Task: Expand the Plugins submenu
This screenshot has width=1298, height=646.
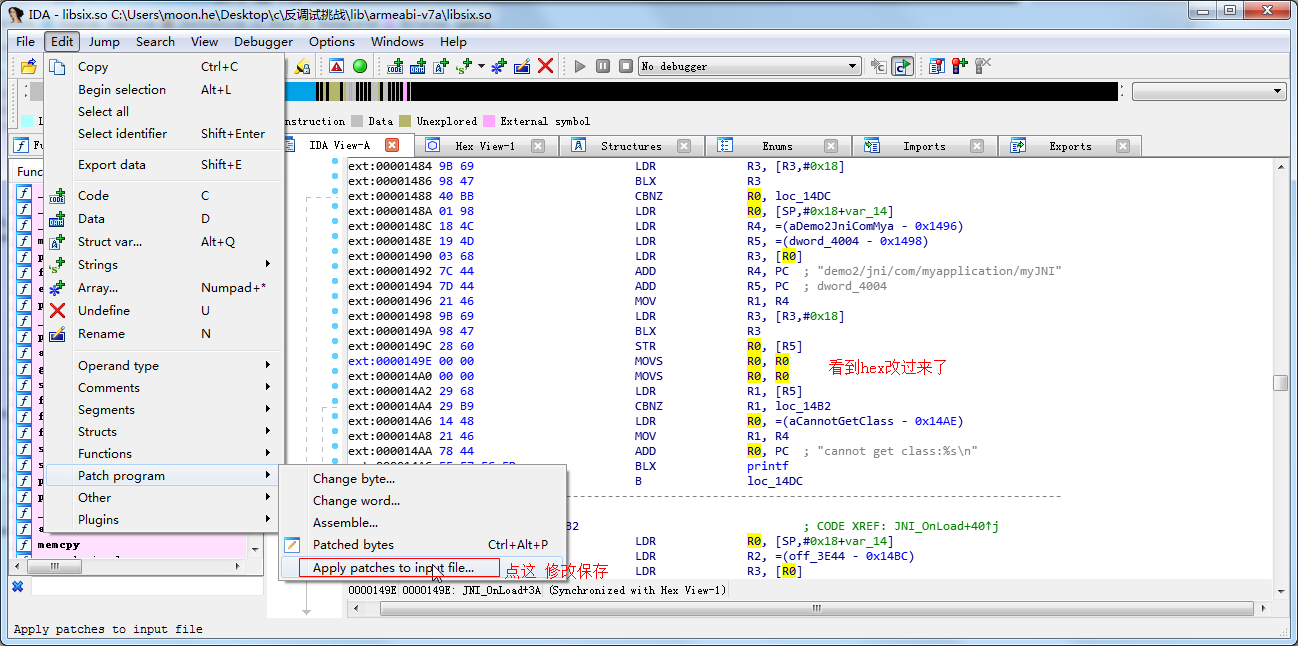Action: [x=164, y=519]
